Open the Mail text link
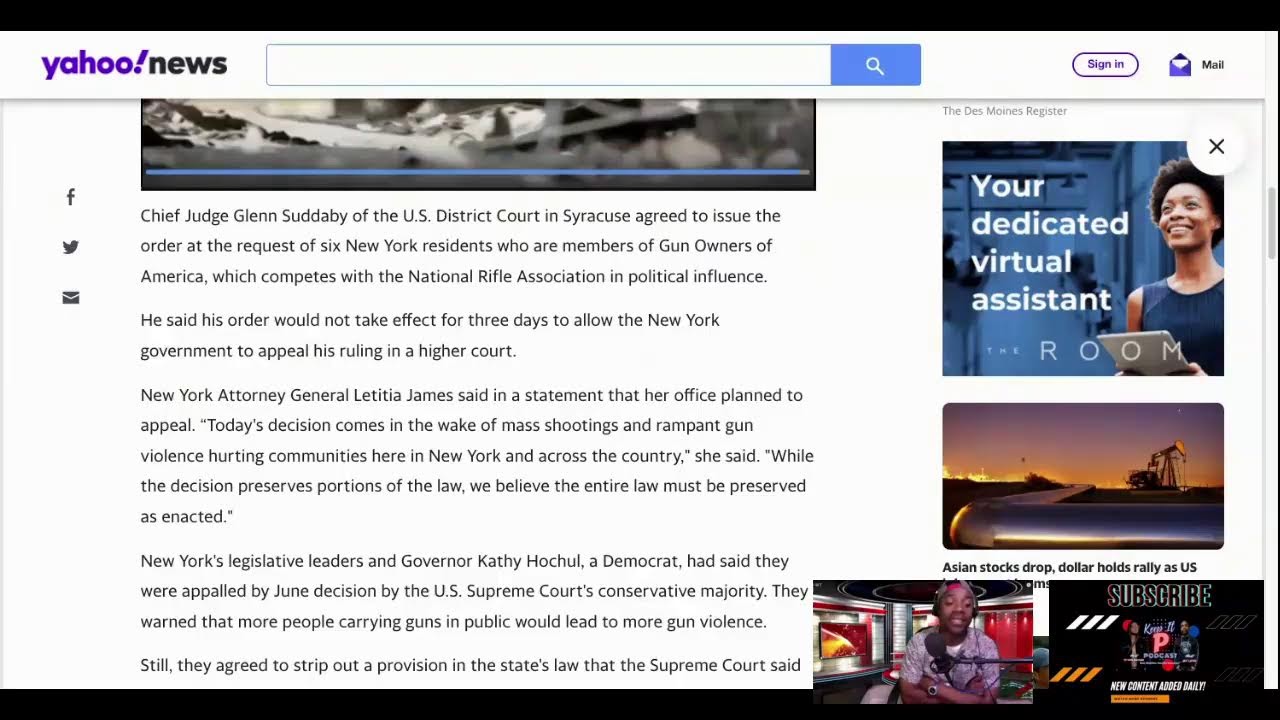Viewport: 1280px width, 720px height. coord(1212,65)
